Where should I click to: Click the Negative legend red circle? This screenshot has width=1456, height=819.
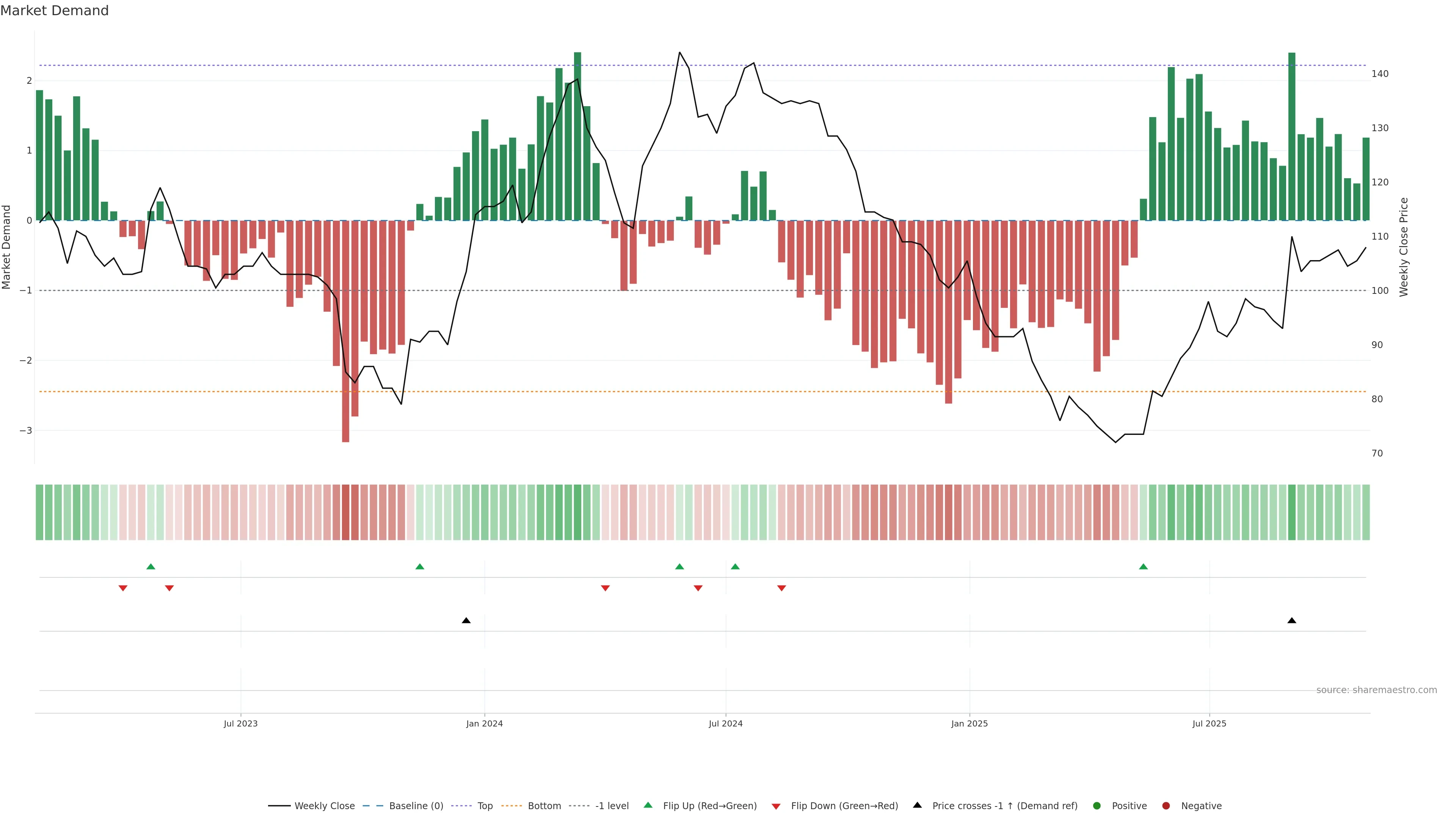click(1166, 805)
